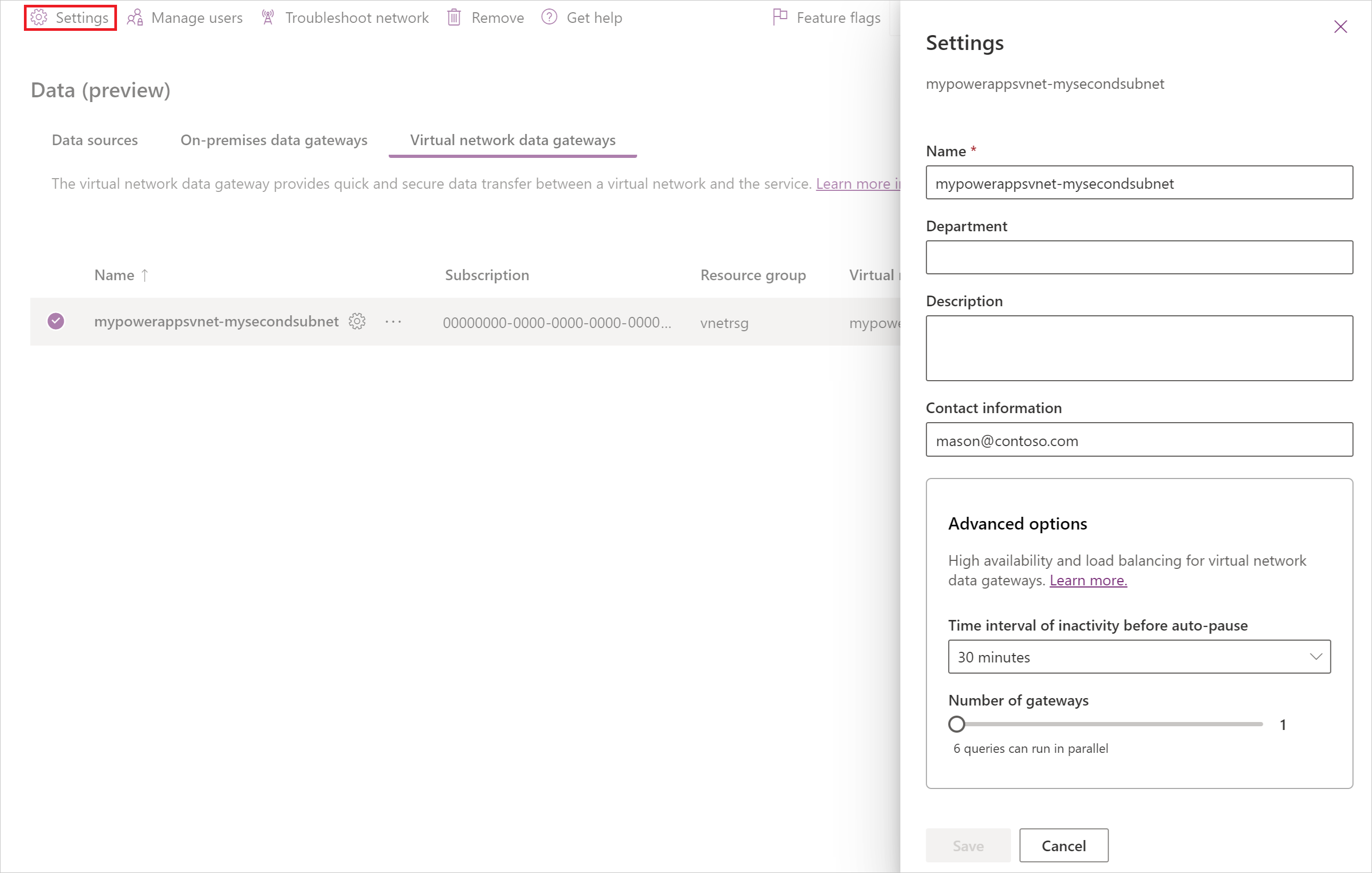The height and width of the screenshot is (873, 1372).
Task: Switch to On-premises data gateways tab
Action: click(273, 140)
